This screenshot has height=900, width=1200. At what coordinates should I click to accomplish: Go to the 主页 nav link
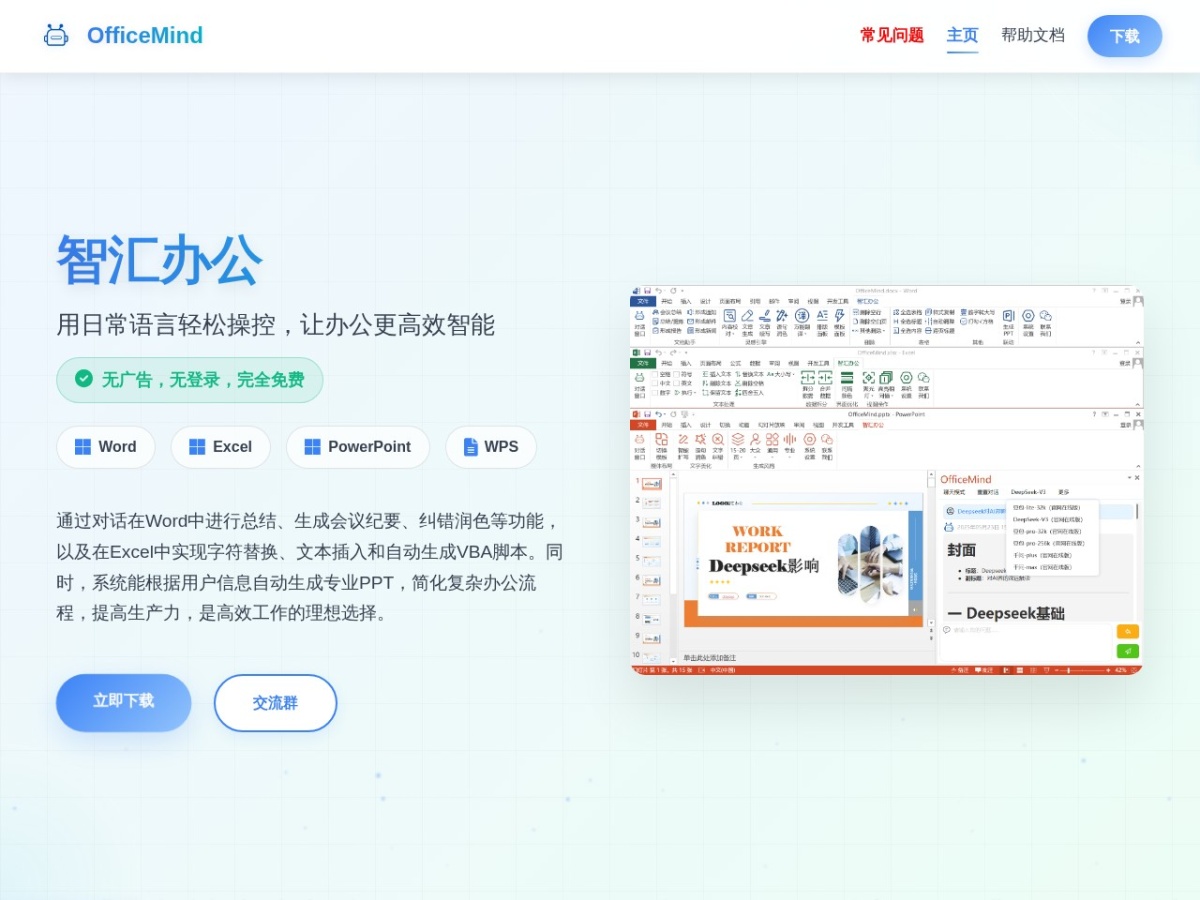click(963, 35)
